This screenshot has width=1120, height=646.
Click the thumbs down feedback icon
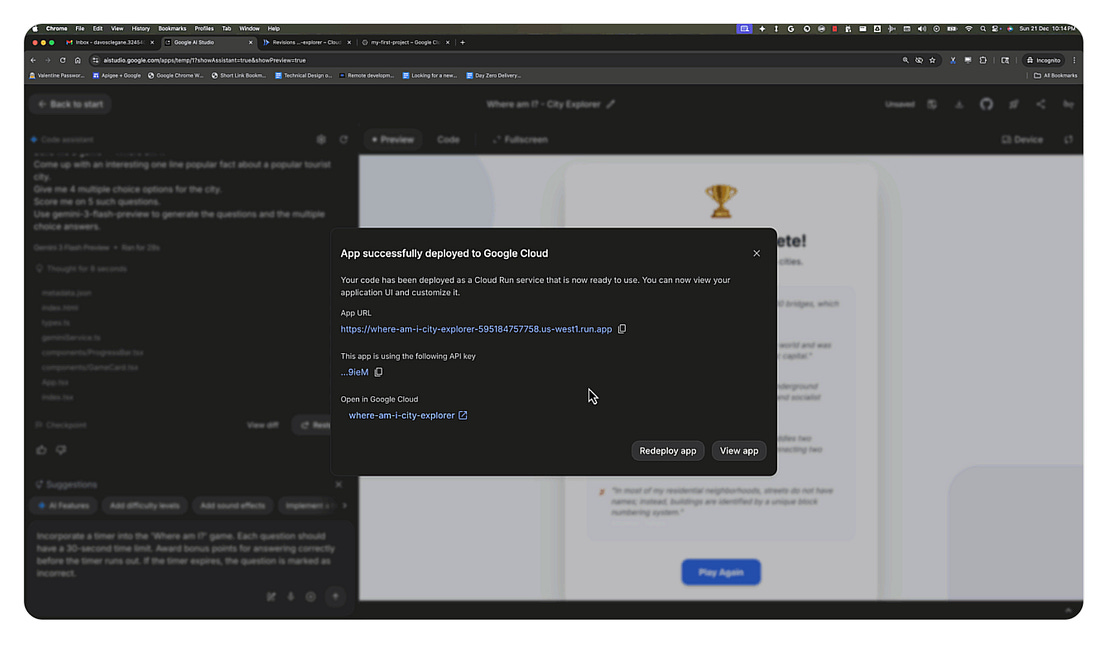(x=61, y=450)
